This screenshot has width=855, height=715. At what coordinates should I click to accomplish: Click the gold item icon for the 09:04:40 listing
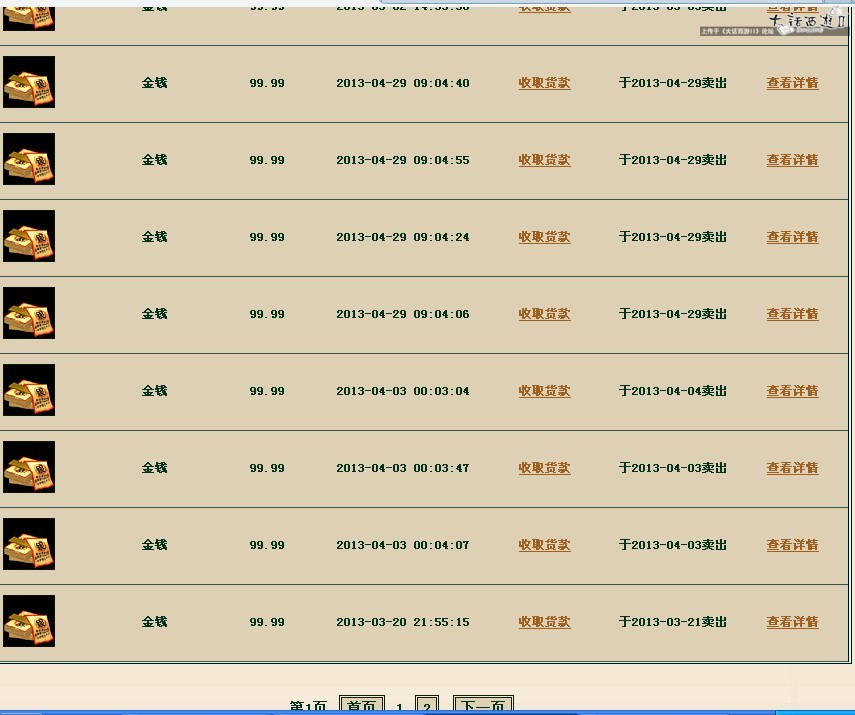coord(29,82)
